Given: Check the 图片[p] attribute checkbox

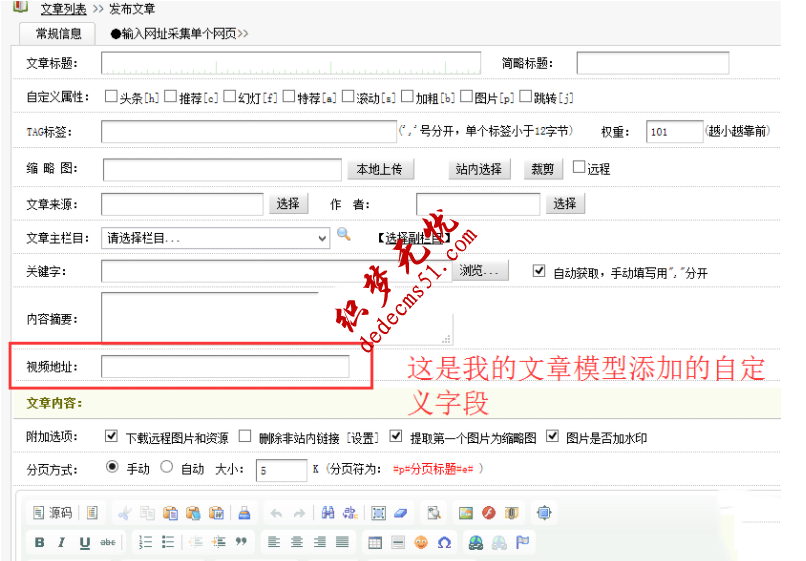Looking at the screenshot, I should pyautogui.click(x=466, y=96).
